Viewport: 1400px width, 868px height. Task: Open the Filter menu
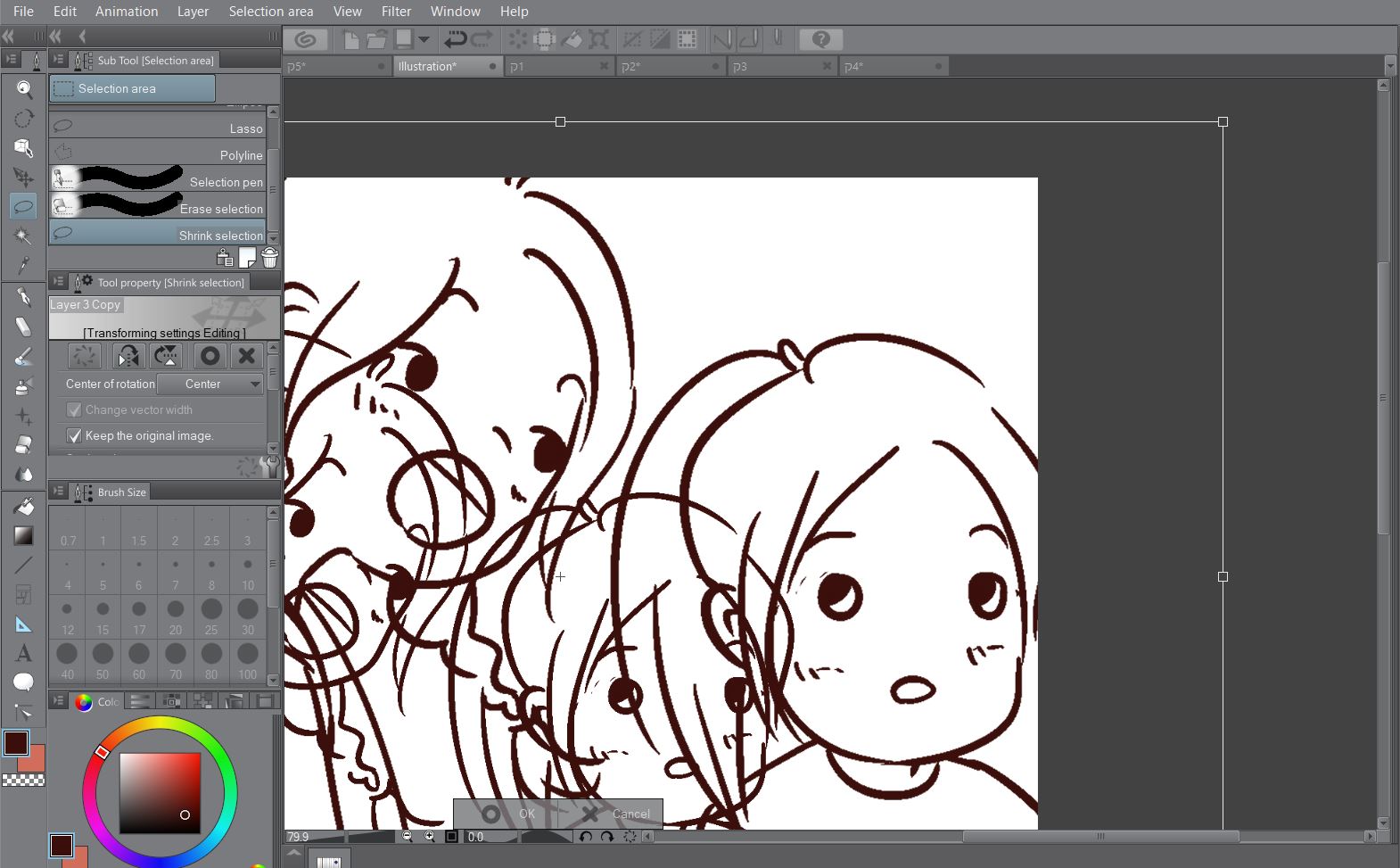coord(396,12)
